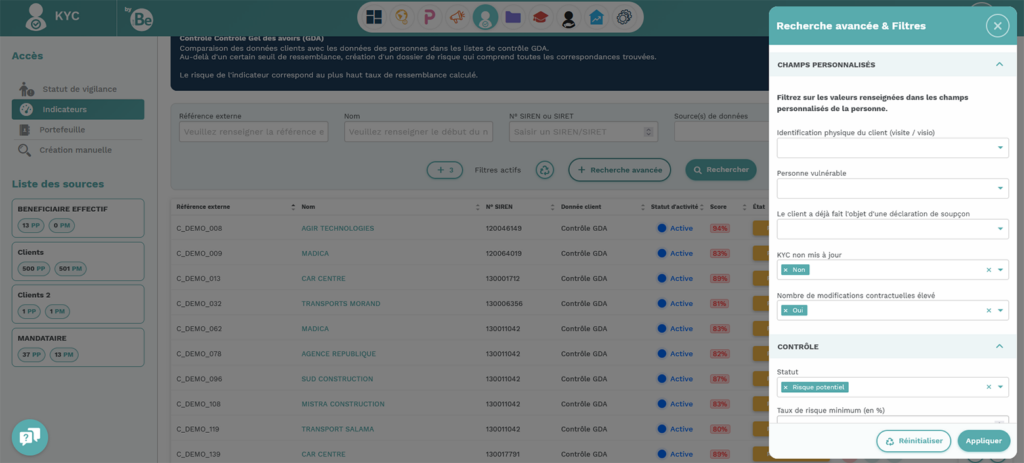The height and width of the screenshot is (463, 1024).
Task: Click the Réinitialiser button
Action: (x=913, y=440)
